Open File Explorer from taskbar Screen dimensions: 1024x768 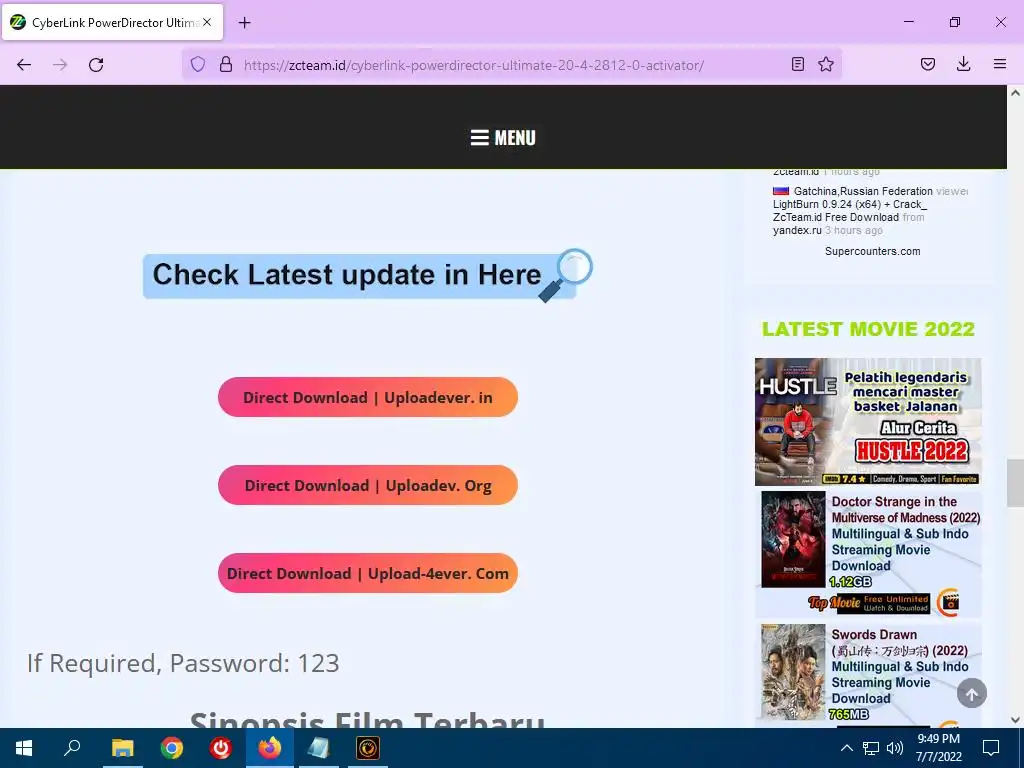click(122, 748)
